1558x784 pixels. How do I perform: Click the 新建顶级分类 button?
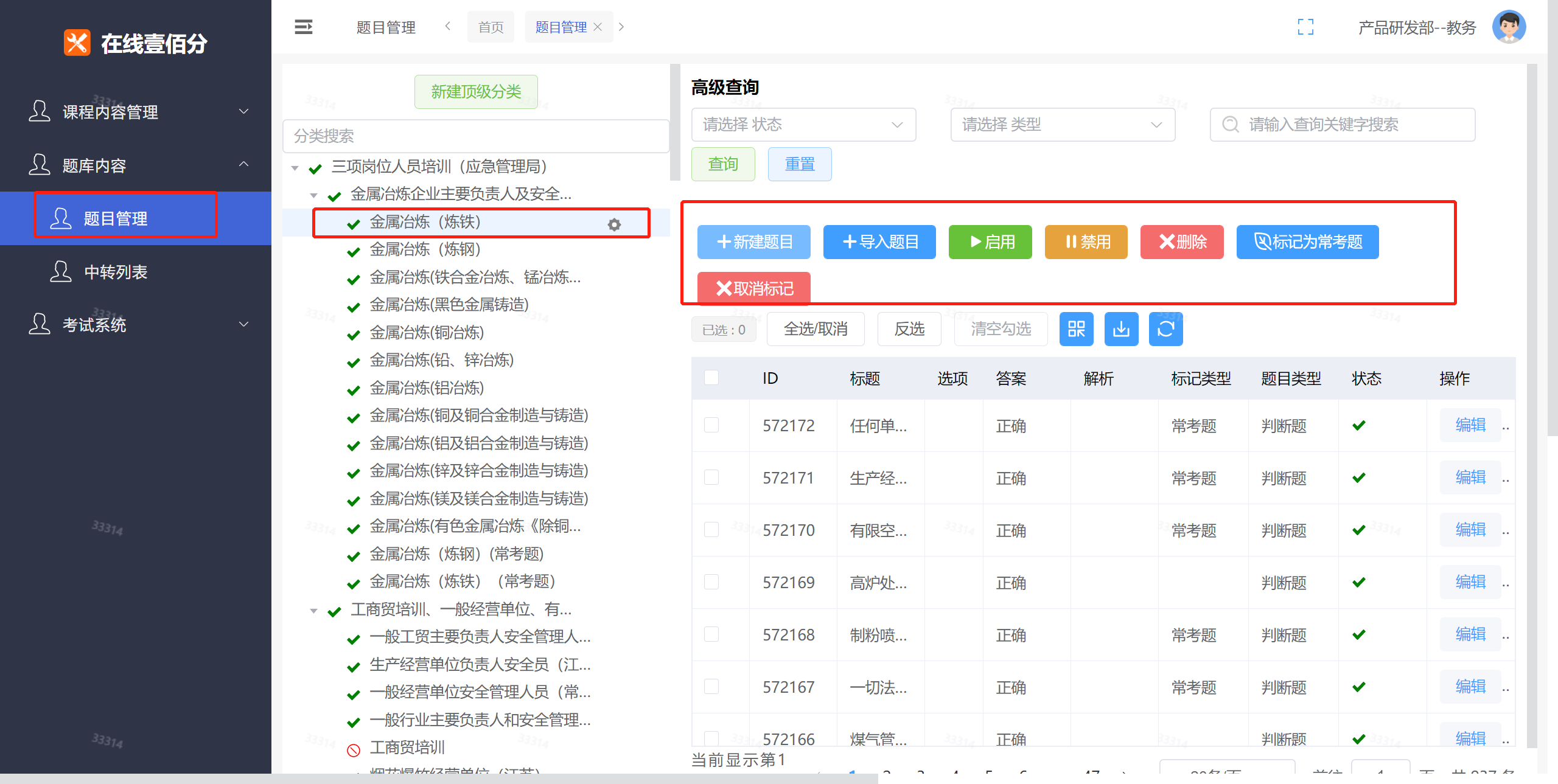(x=476, y=91)
